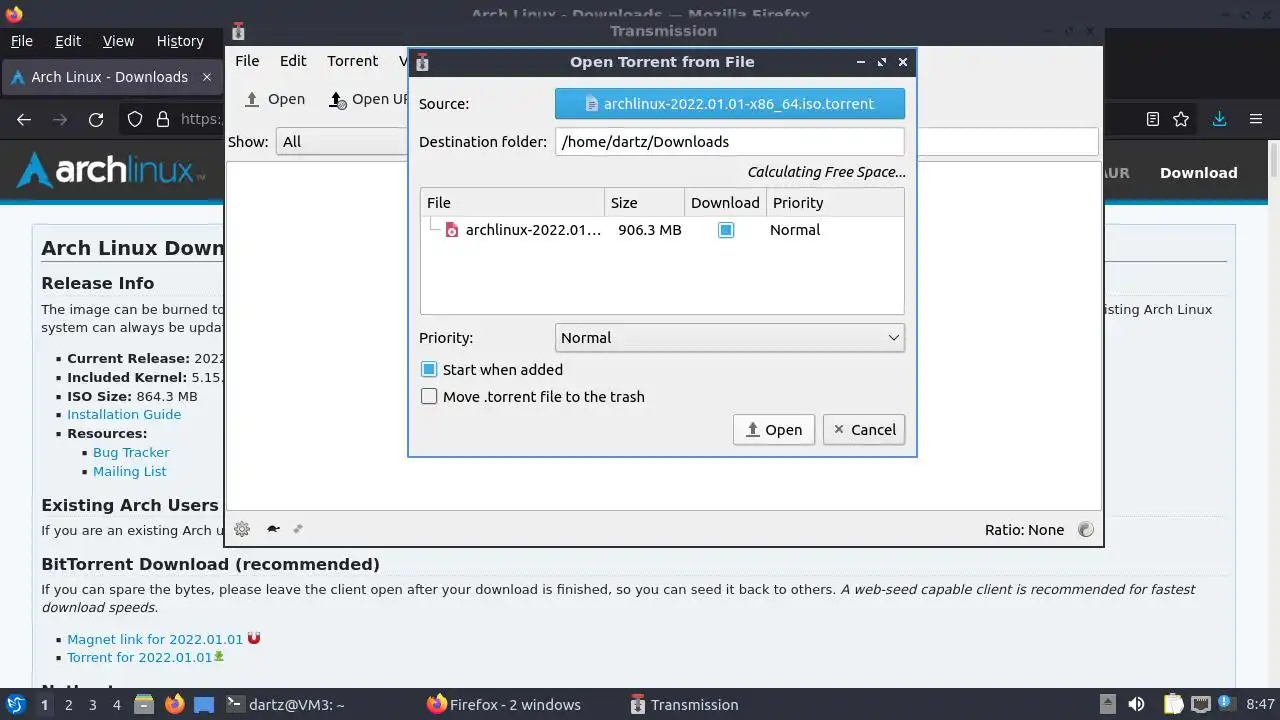
Task: Click the Firefox reload page icon
Action: click(x=96, y=119)
